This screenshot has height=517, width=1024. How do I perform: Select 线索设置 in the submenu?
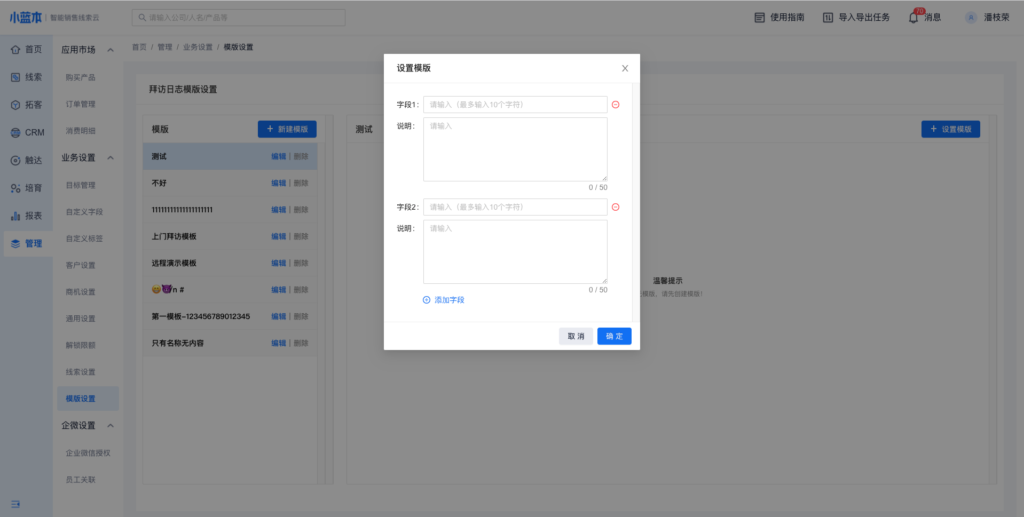[80, 372]
